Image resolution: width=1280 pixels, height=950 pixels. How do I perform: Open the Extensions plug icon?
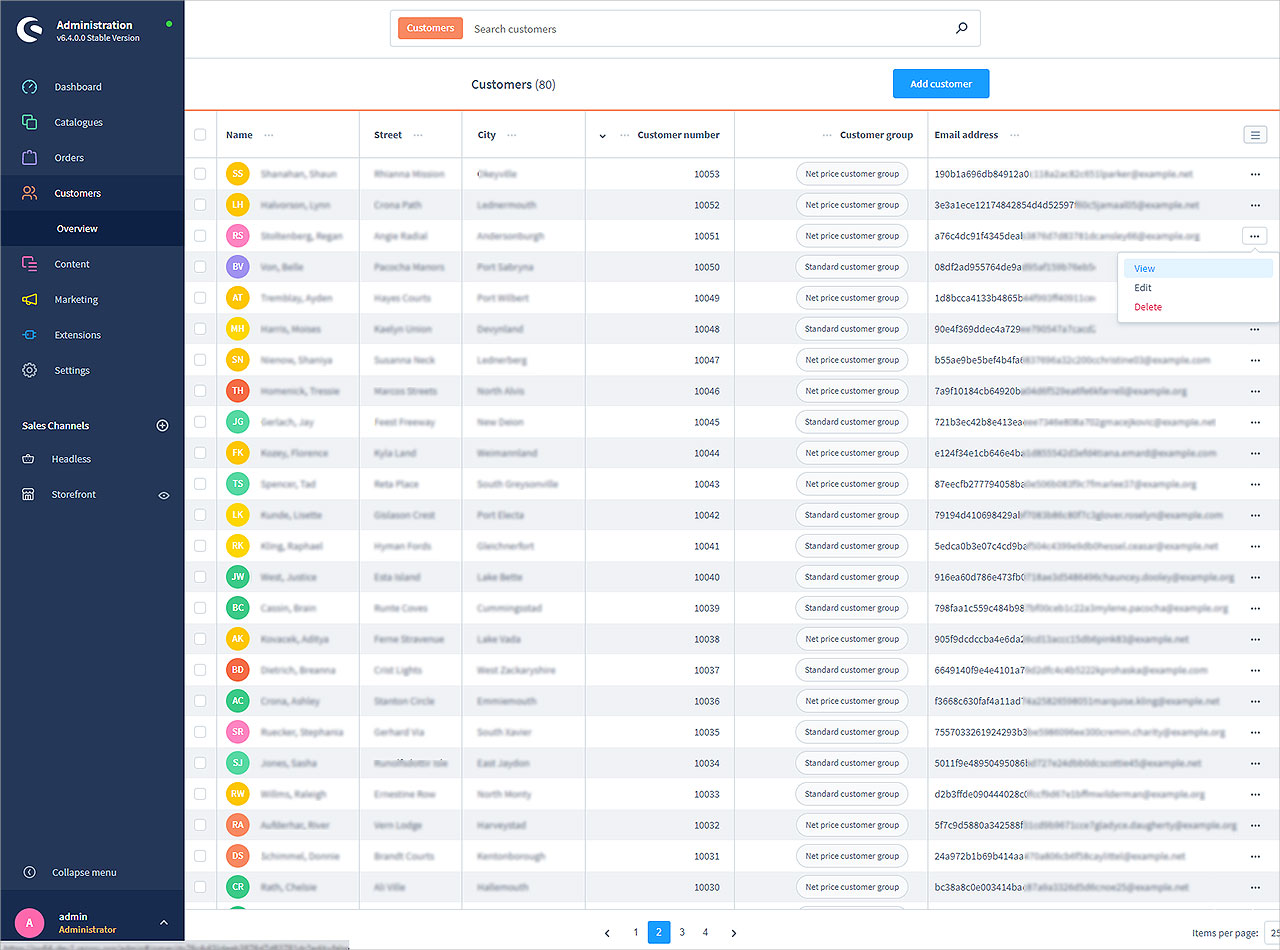tap(30, 335)
